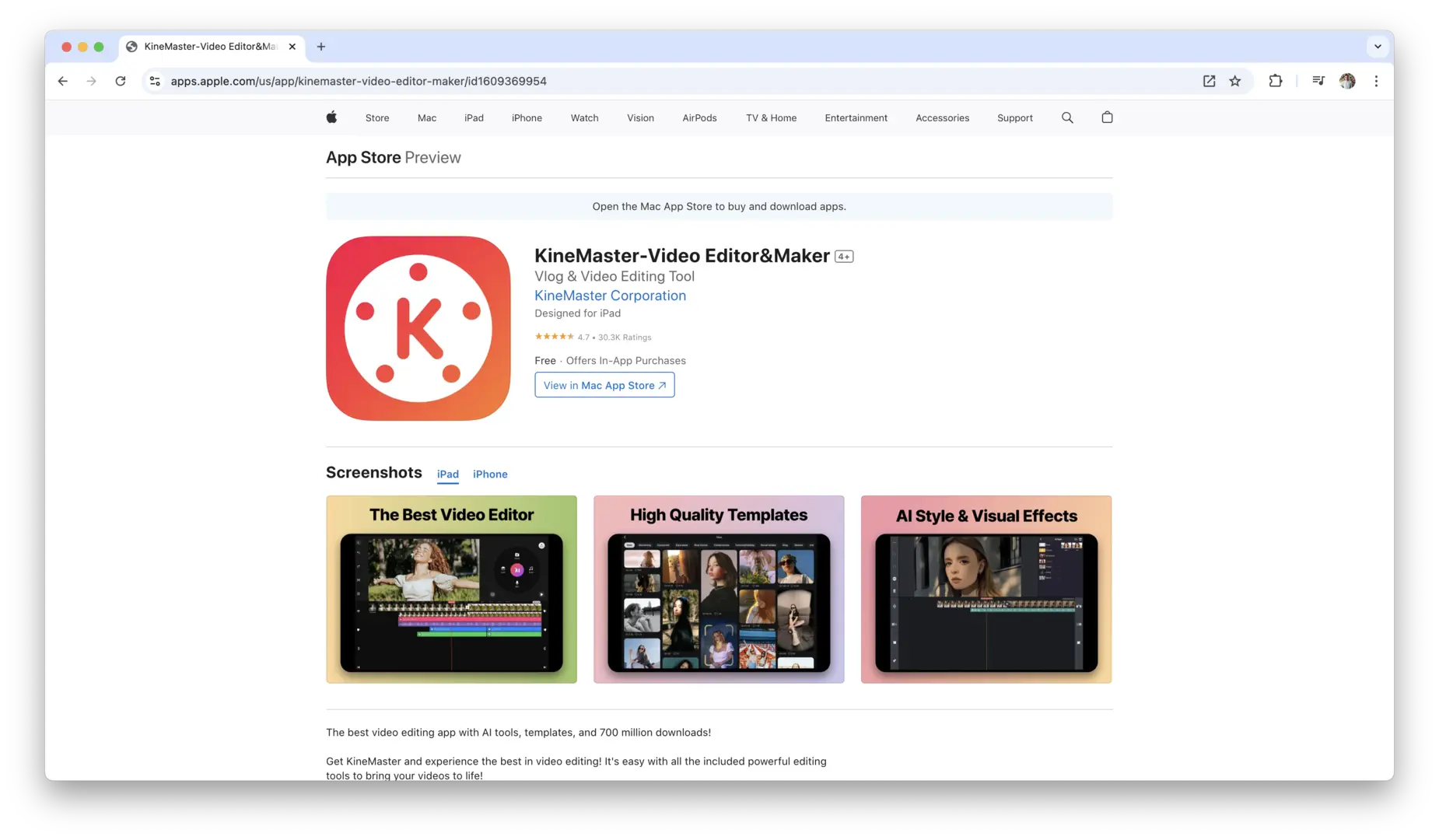Open page in app icon in address bar
Viewport: 1439px width, 840px height.
(1209, 81)
